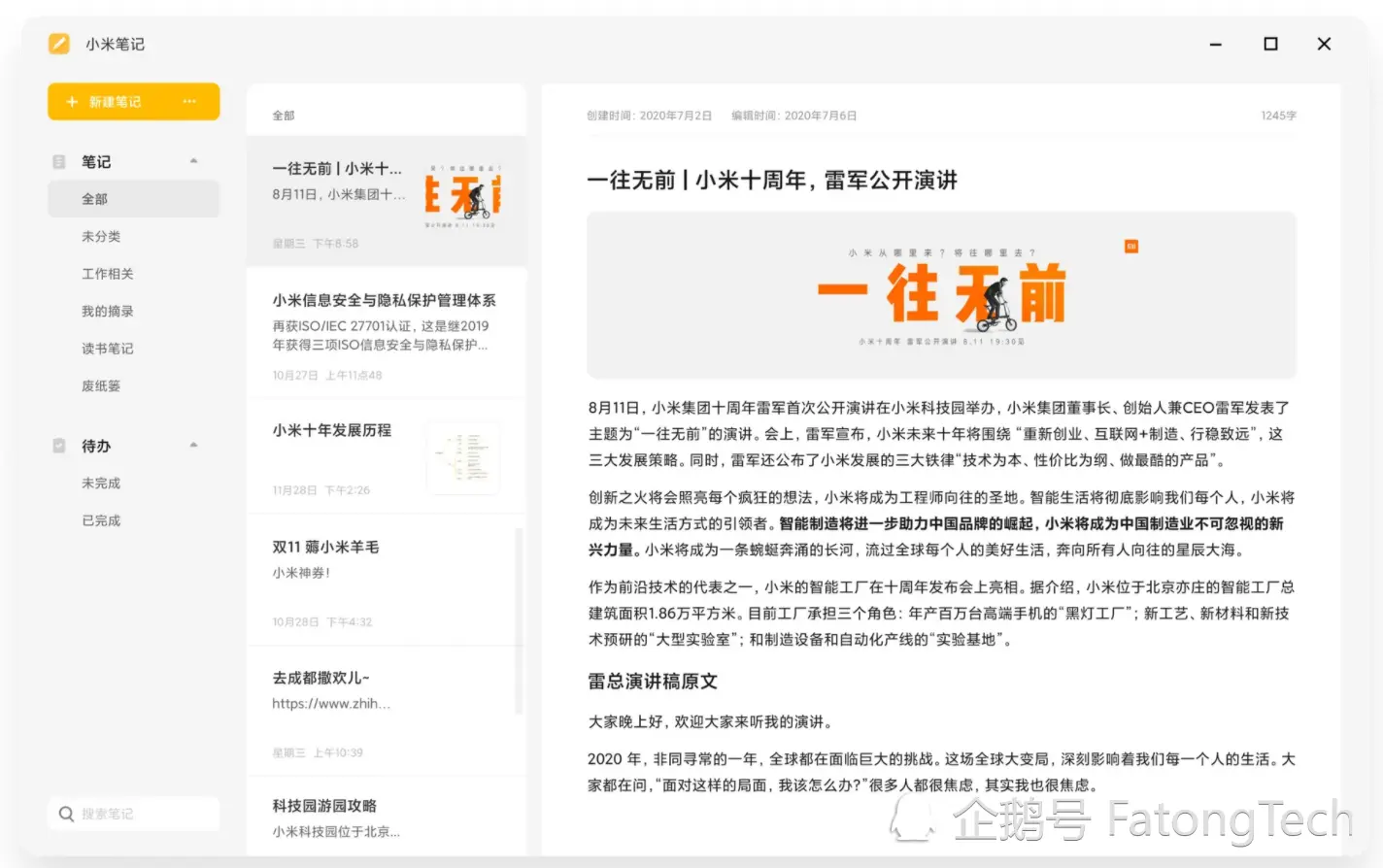
Task: Click the 小米十年发展历程 mind-map thumbnail
Action: 464,458
